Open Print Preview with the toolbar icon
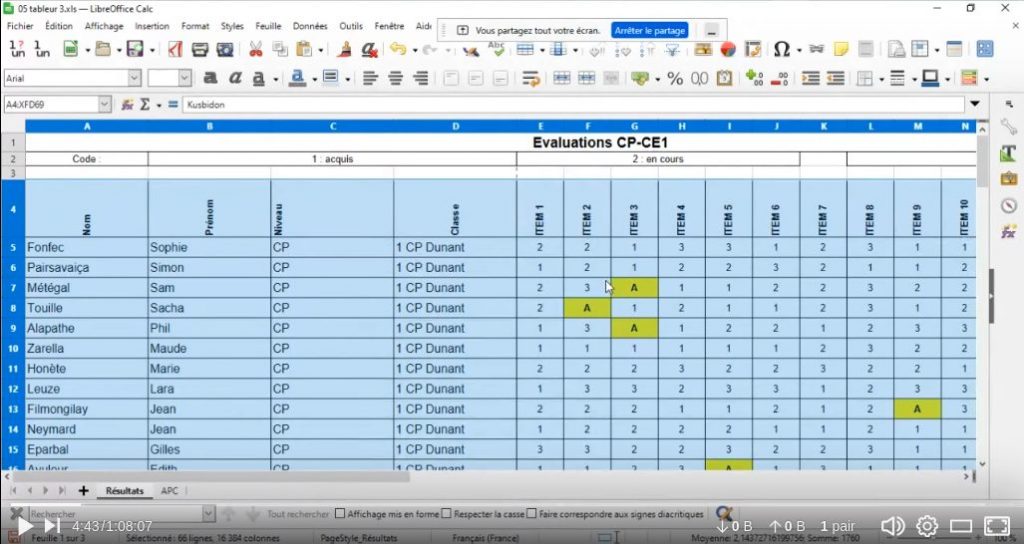 tap(225, 50)
